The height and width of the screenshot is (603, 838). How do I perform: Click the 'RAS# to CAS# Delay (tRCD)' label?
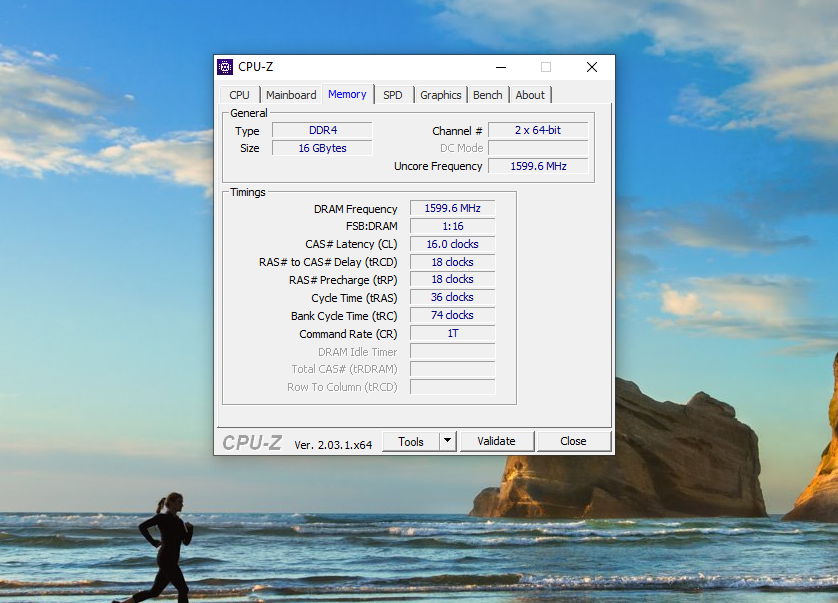click(x=328, y=262)
